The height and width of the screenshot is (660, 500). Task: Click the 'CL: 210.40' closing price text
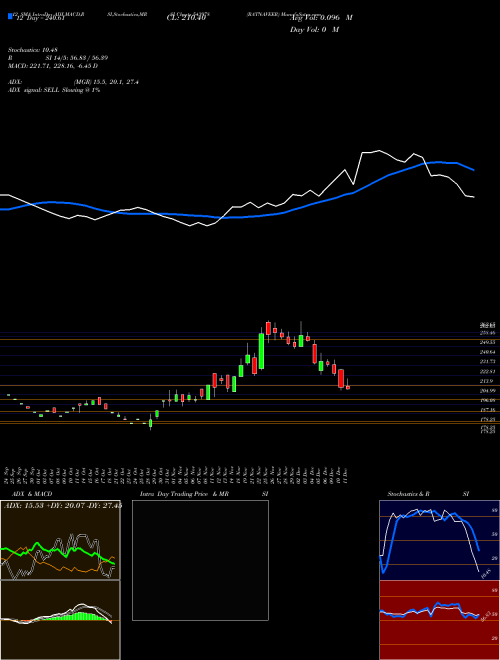[x=188, y=18]
